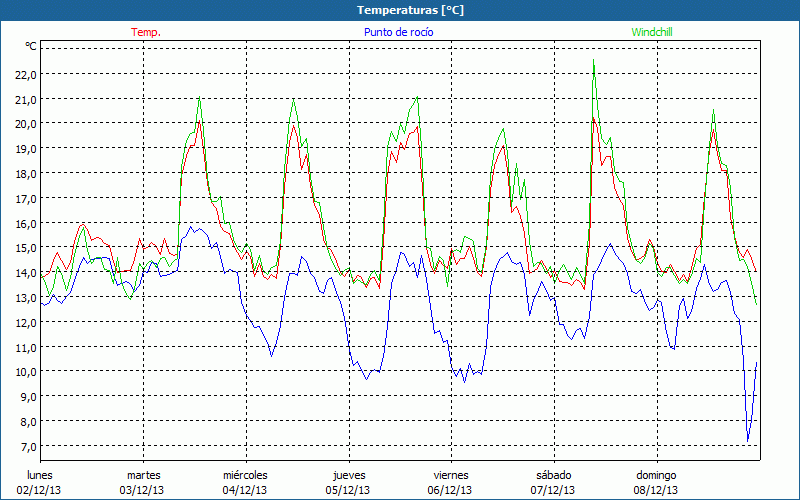Screen dimensions: 800x500
Task: Select the "viernes" day label
Action: tap(451, 475)
